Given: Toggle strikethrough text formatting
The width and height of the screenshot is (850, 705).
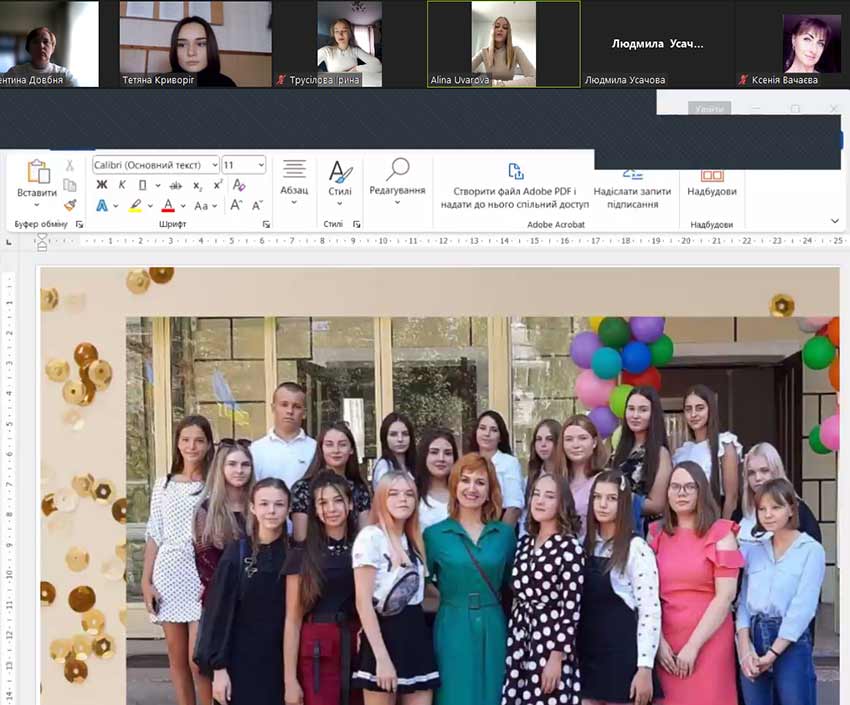Looking at the screenshot, I should [x=175, y=185].
